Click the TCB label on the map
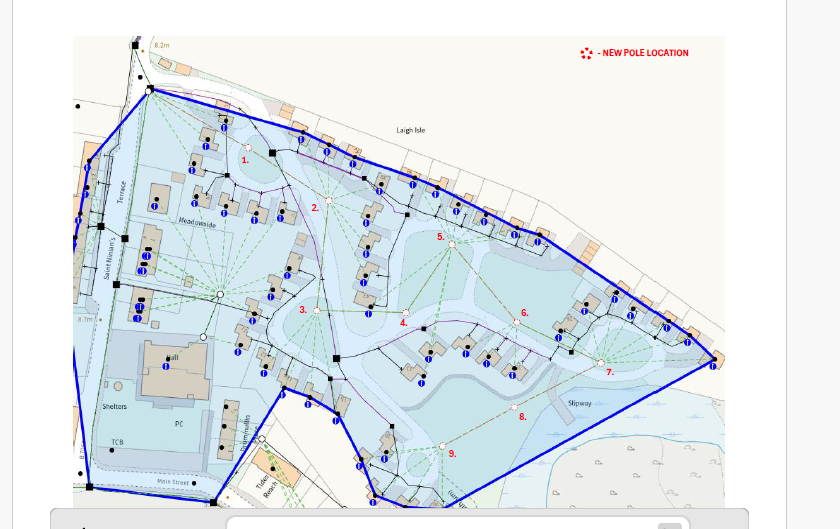This screenshot has width=840, height=529. pyautogui.click(x=117, y=442)
